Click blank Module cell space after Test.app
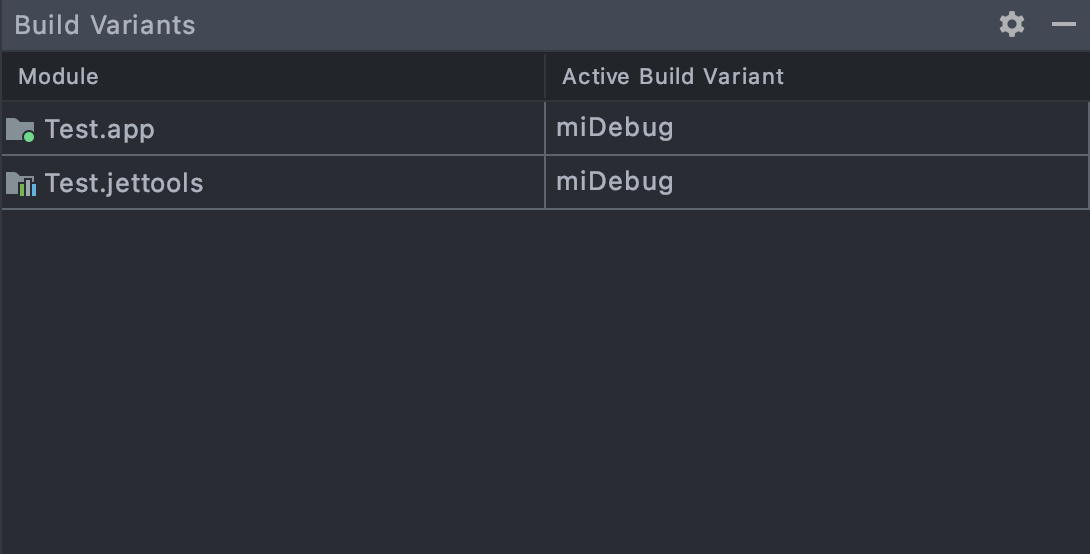Viewport: 1090px width, 554px height. (350, 129)
